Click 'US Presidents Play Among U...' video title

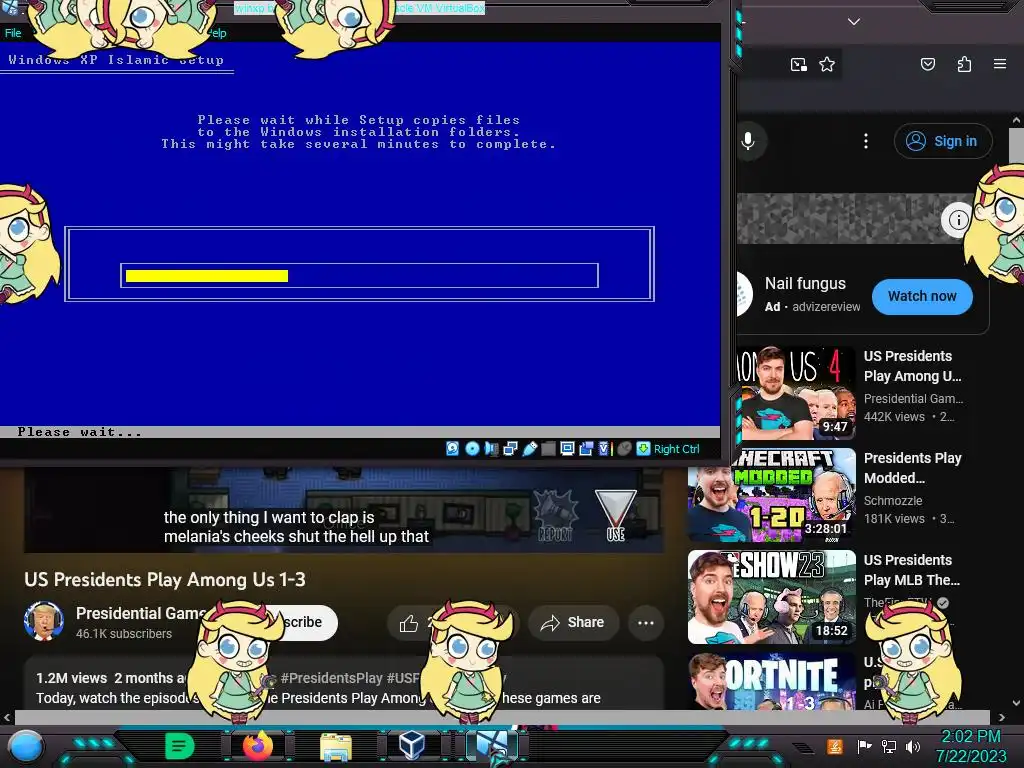[912, 366]
